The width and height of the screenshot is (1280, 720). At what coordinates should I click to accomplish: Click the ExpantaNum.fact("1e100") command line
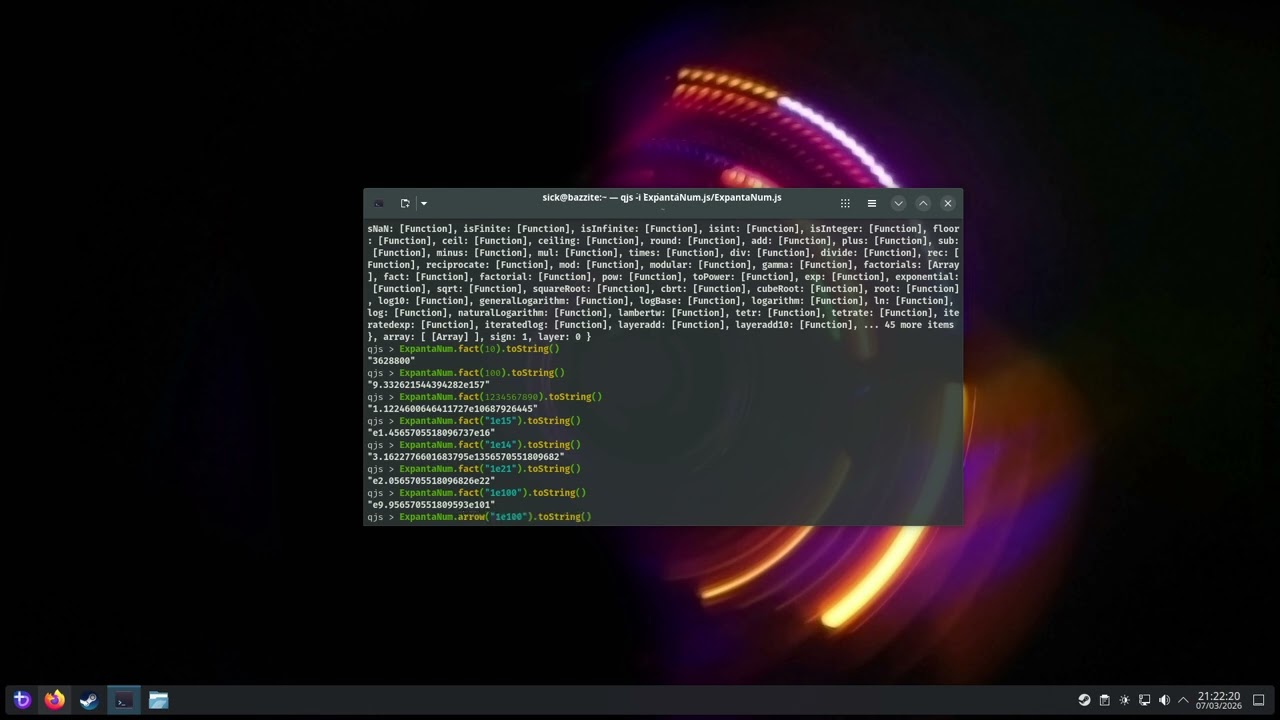[x=476, y=493]
